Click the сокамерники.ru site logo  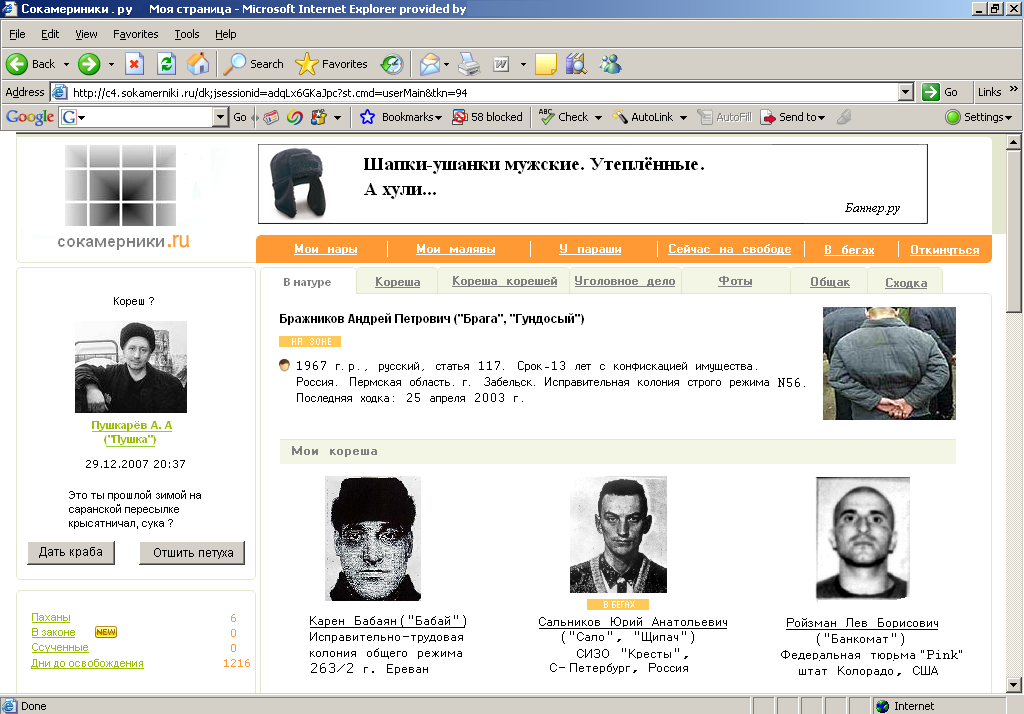123,197
